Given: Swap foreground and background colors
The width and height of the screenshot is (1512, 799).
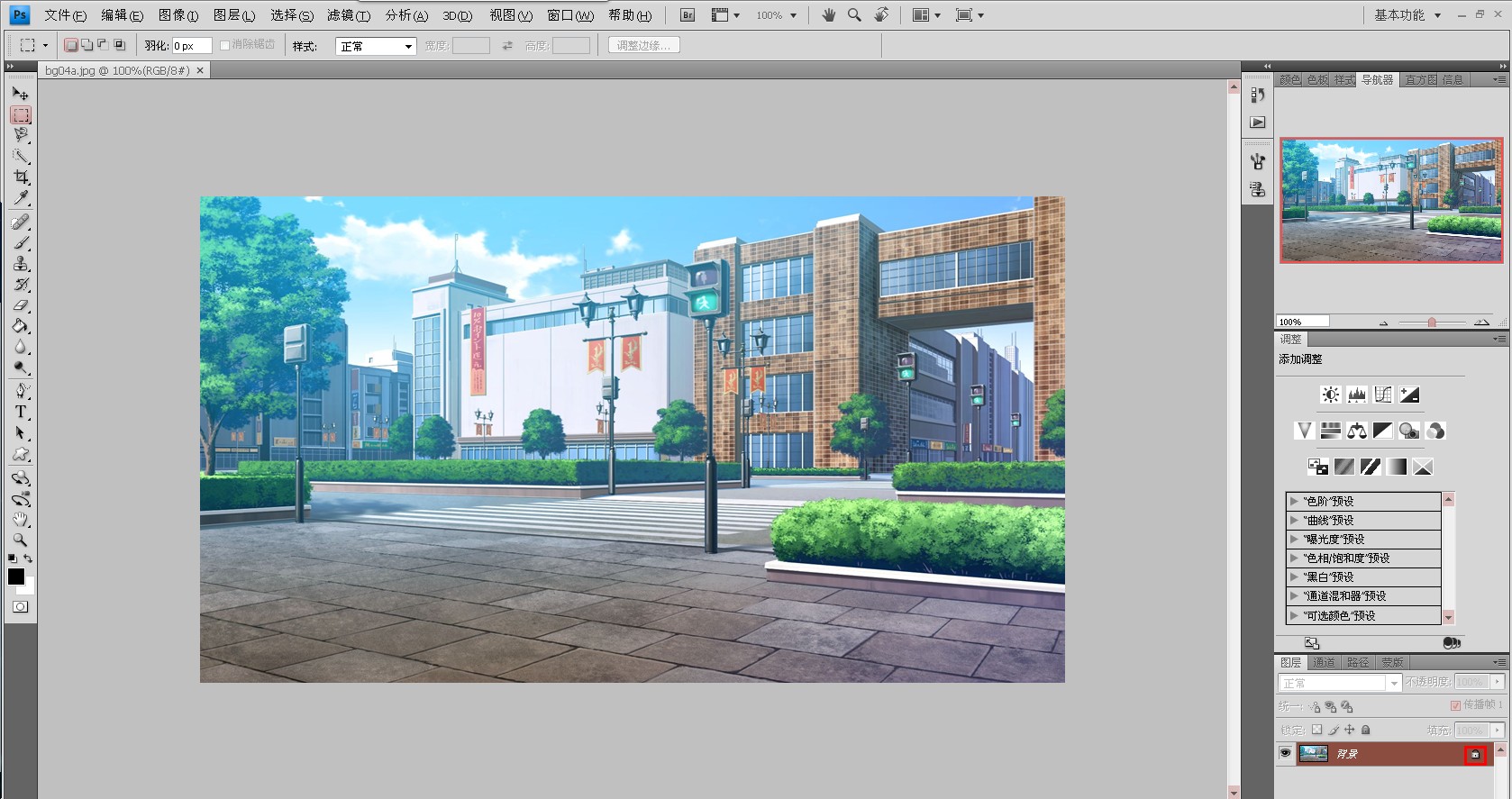Looking at the screenshot, I should click(x=28, y=559).
